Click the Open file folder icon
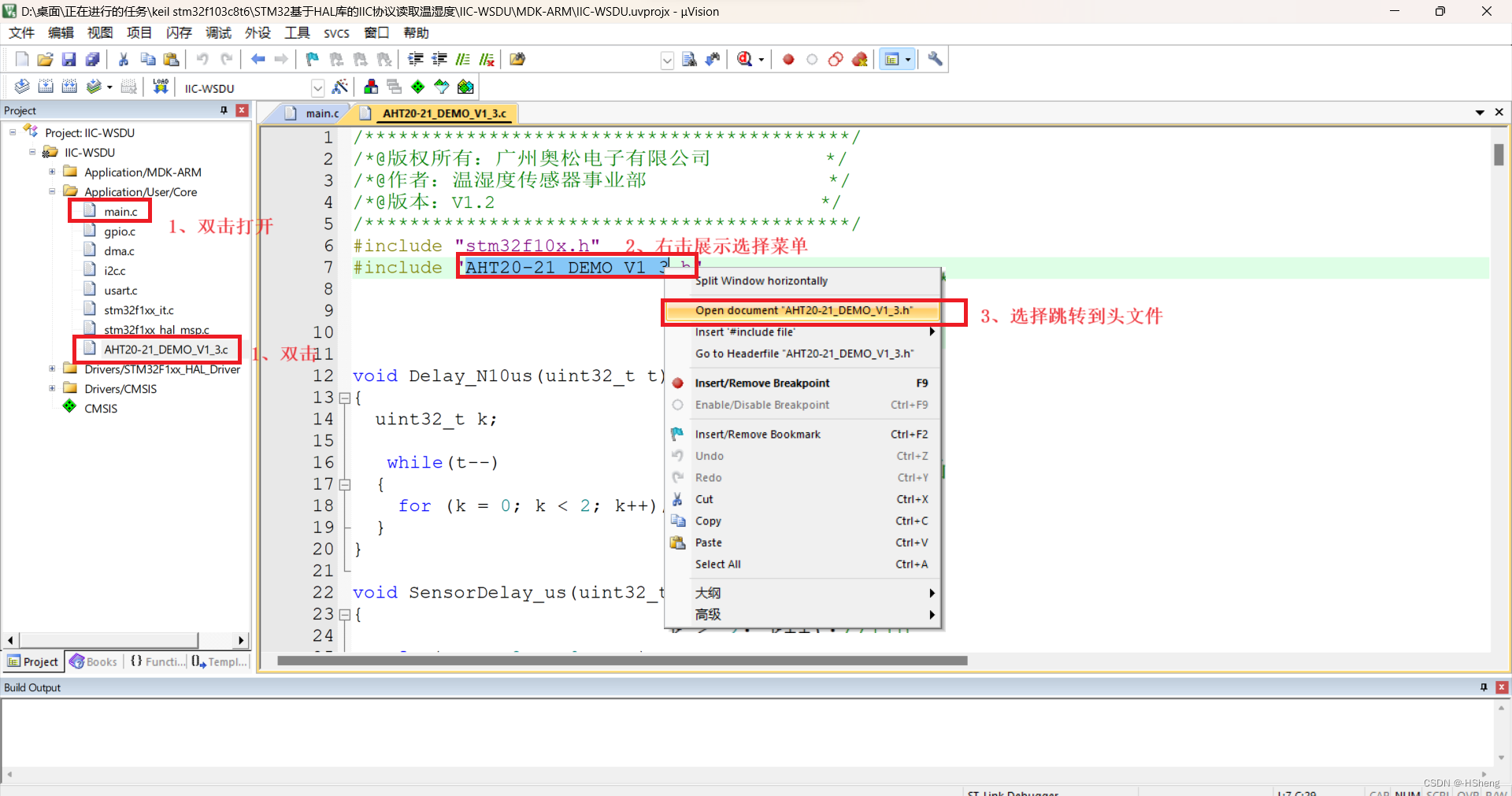The width and height of the screenshot is (1512, 796). 46,59
